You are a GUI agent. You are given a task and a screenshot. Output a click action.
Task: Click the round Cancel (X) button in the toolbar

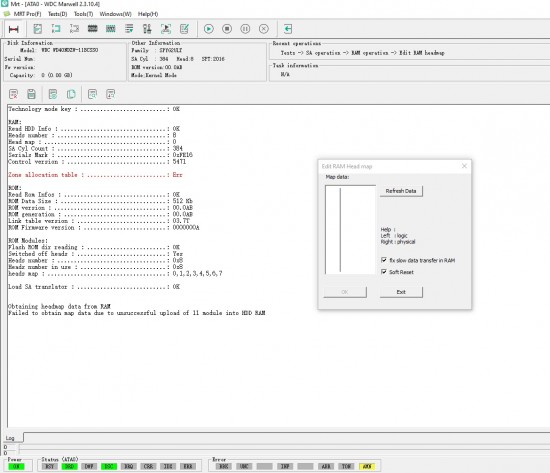(264, 29)
